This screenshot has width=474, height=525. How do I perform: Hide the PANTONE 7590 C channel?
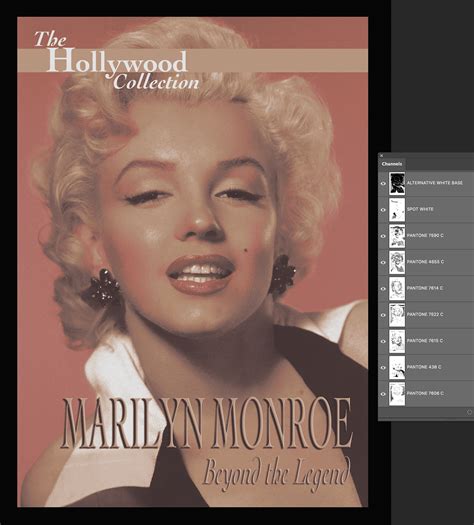click(x=383, y=236)
